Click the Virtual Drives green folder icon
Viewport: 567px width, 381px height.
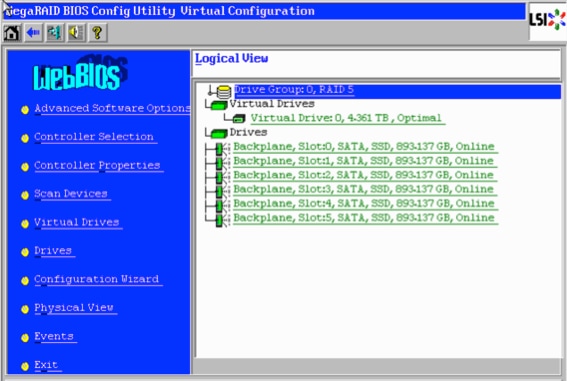pyautogui.click(x=219, y=105)
